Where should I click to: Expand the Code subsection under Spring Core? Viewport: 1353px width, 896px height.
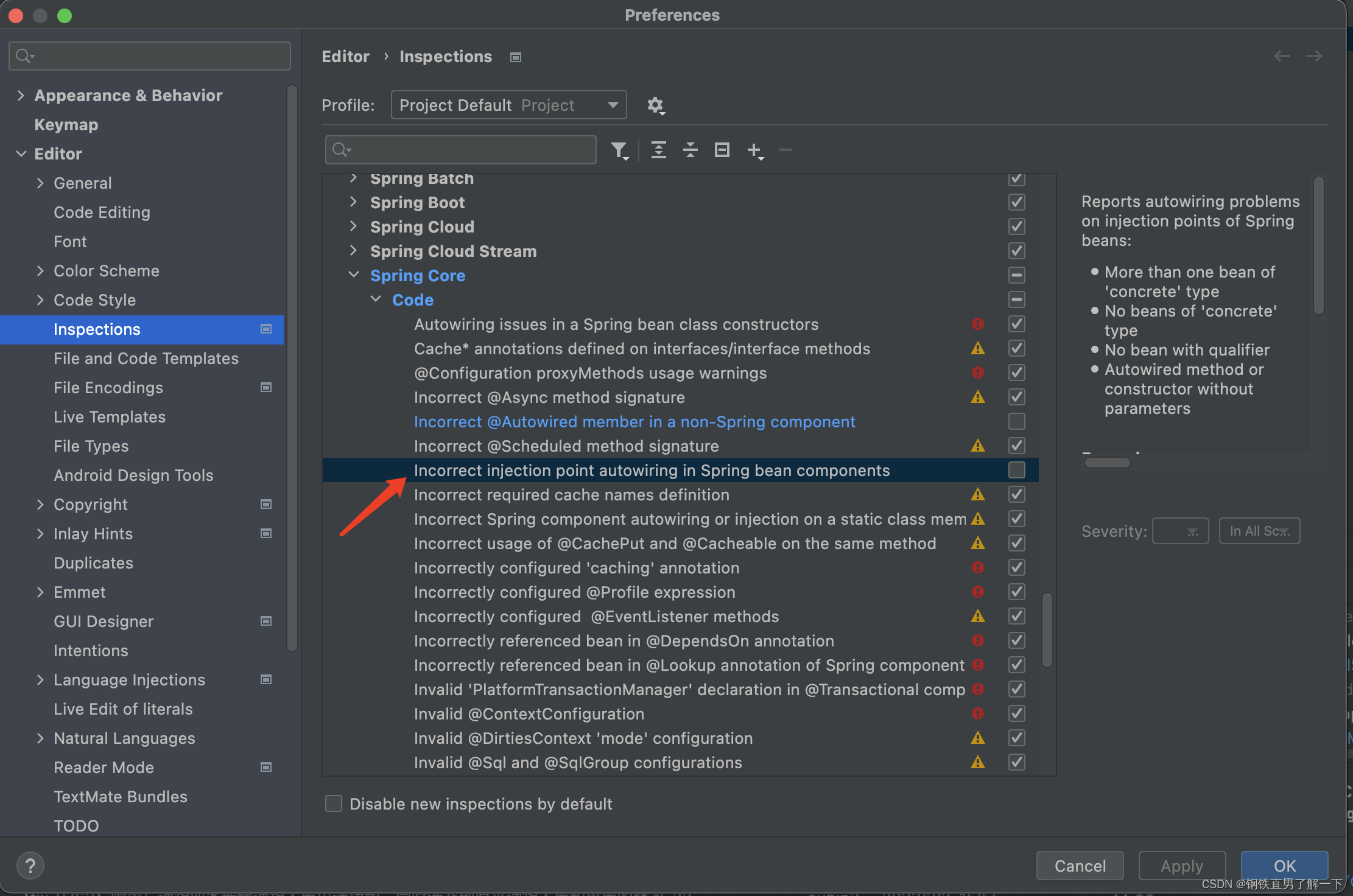click(x=378, y=299)
